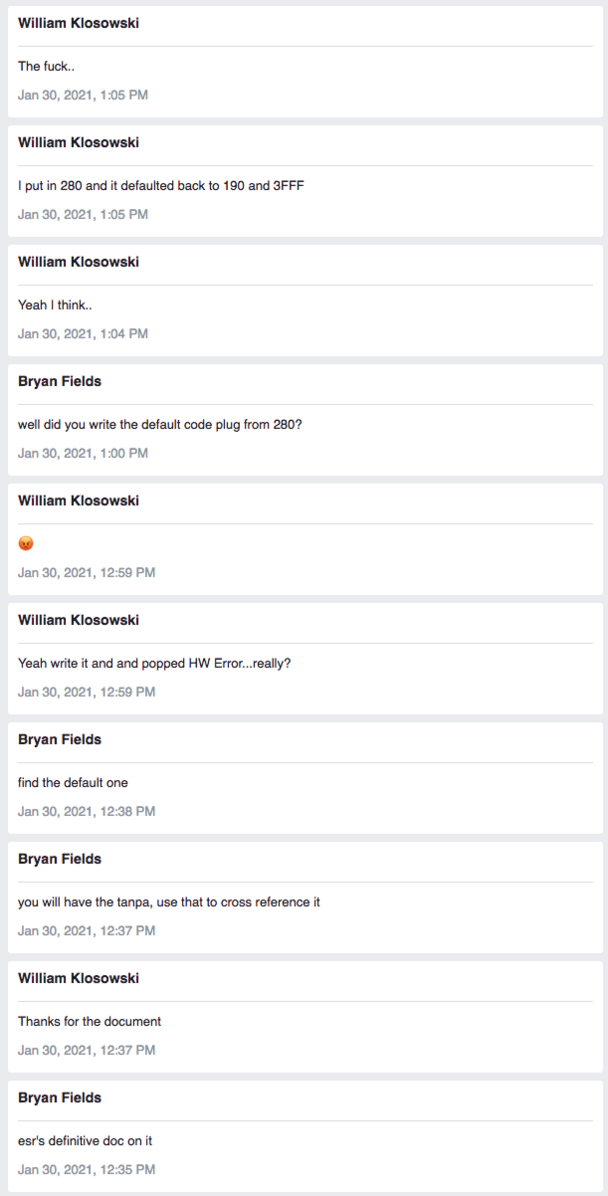Click William Klosowski name above angry emoji
608x1196 pixels.
click(78, 500)
